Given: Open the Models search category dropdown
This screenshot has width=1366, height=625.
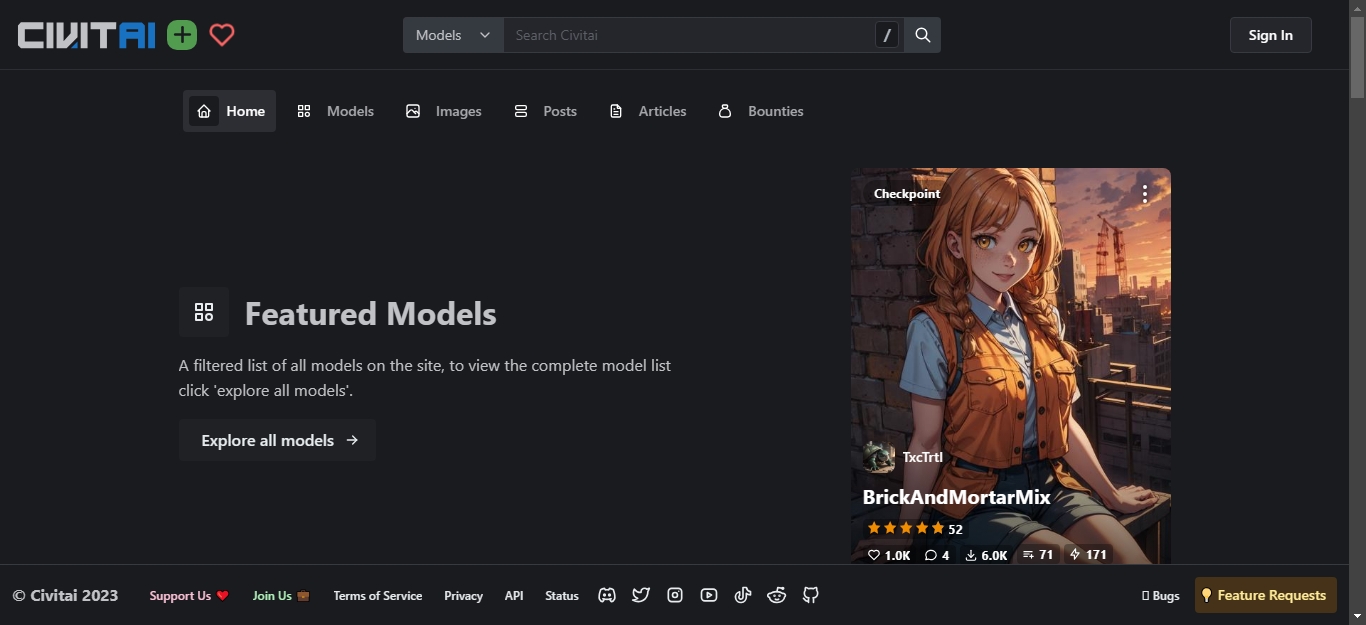Looking at the screenshot, I should [x=453, y=35].
